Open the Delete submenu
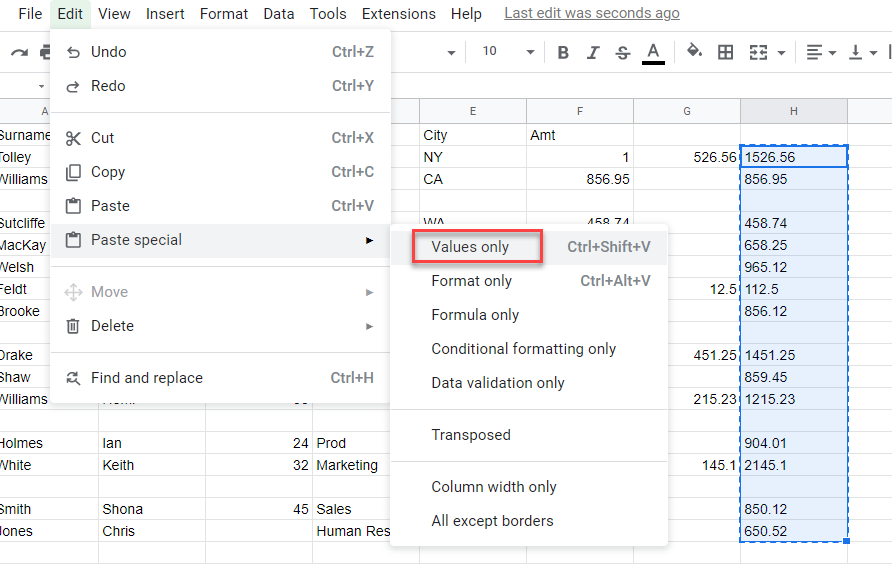892x564 pixels. point(112,326)
